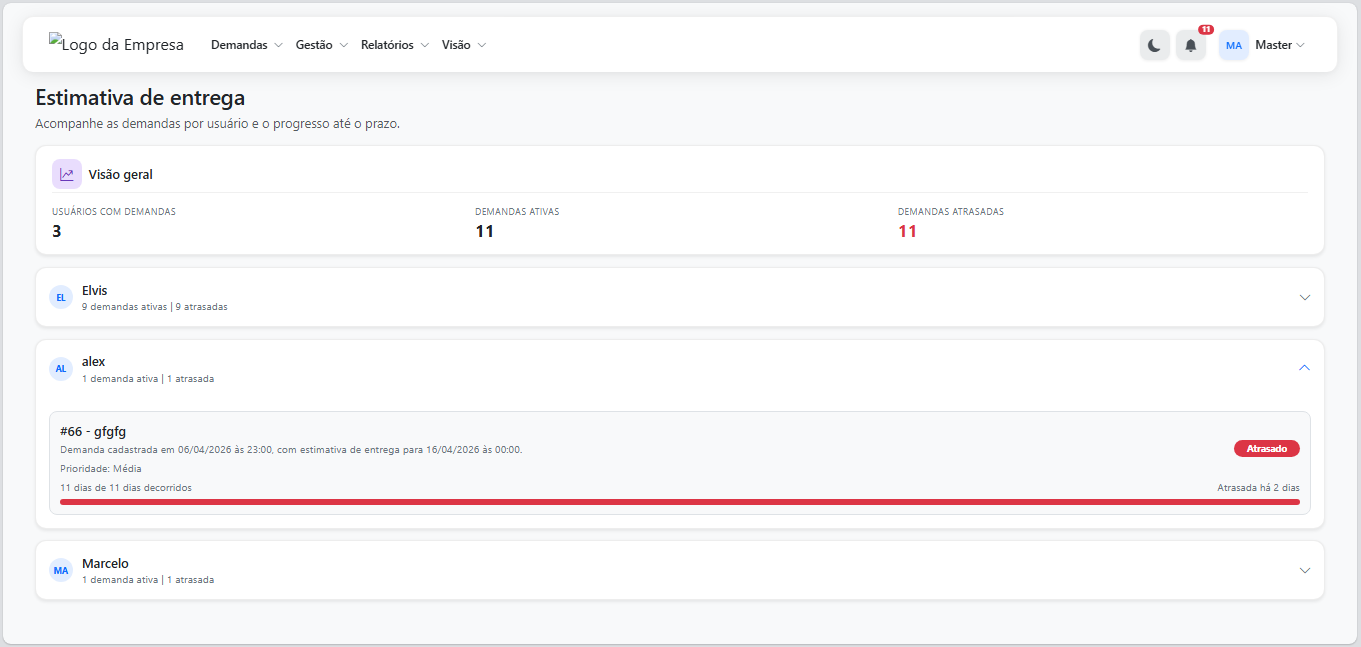1361x647 pixels.
Task: Click the EL avatar for Elvis
Action: [61, 297]
